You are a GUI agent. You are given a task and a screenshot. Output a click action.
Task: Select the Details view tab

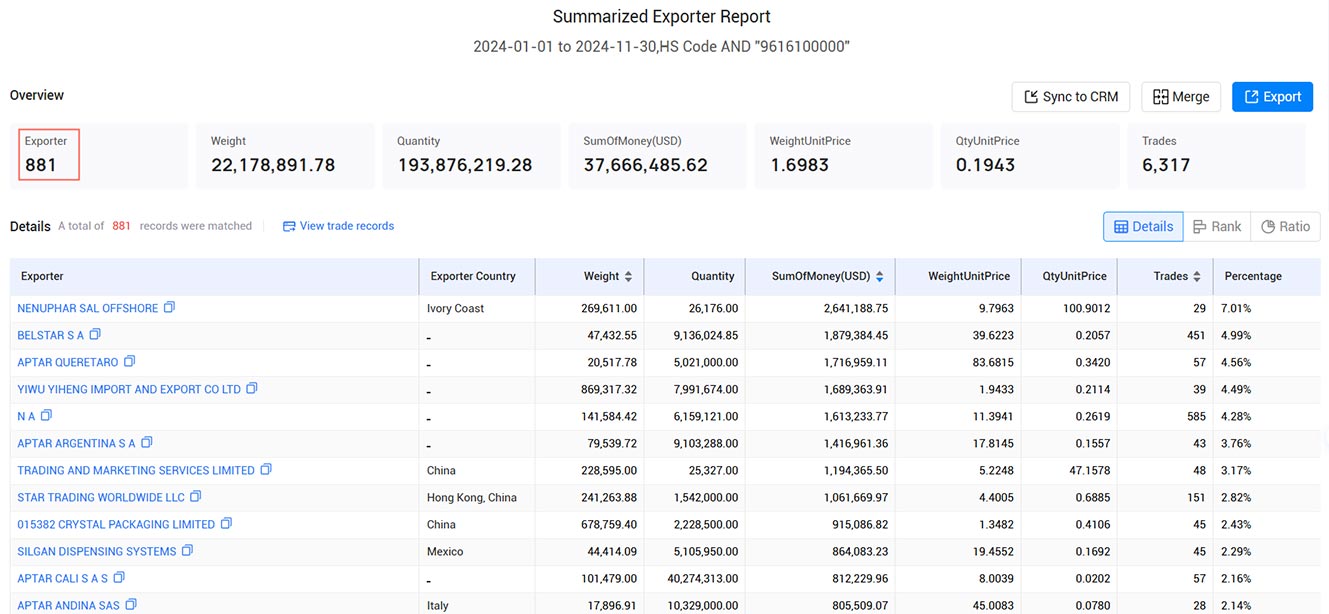[1143, 227]
